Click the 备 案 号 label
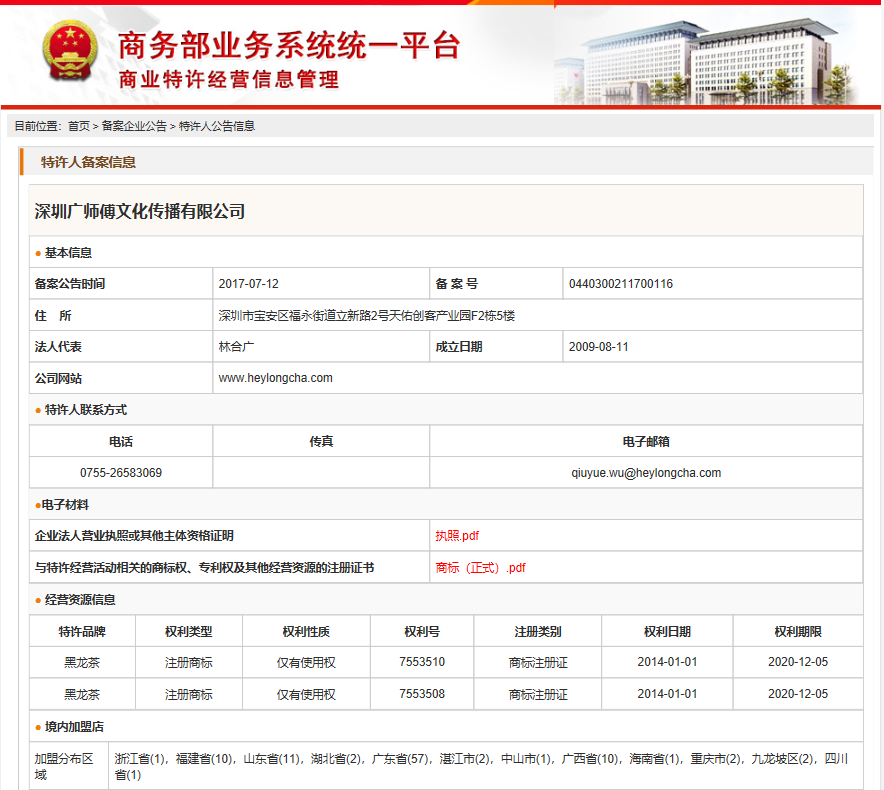884x790 pixels. tap(457, 284)
